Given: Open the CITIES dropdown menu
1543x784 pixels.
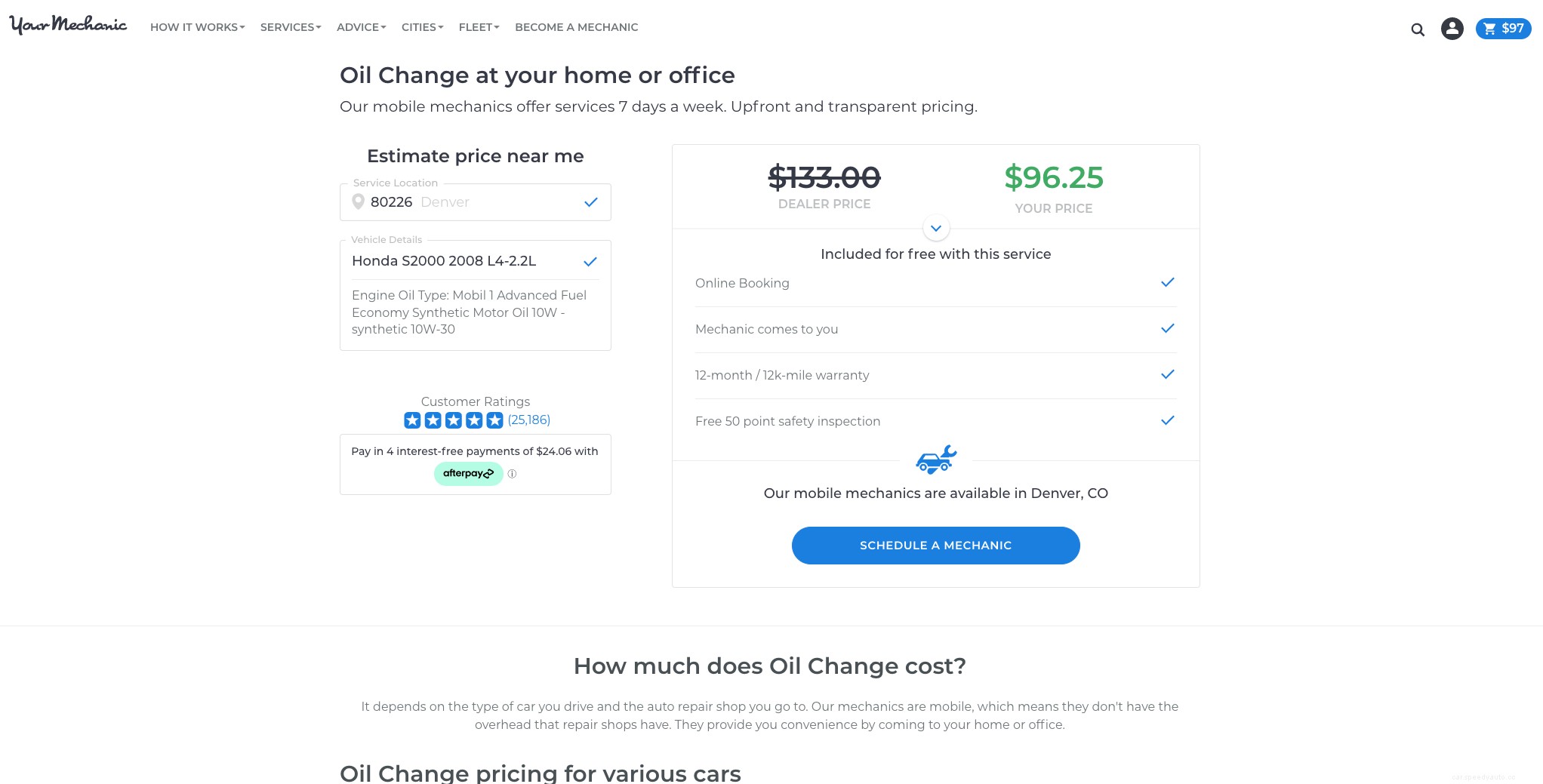Looking at the screenshot, I should [421, 27].
